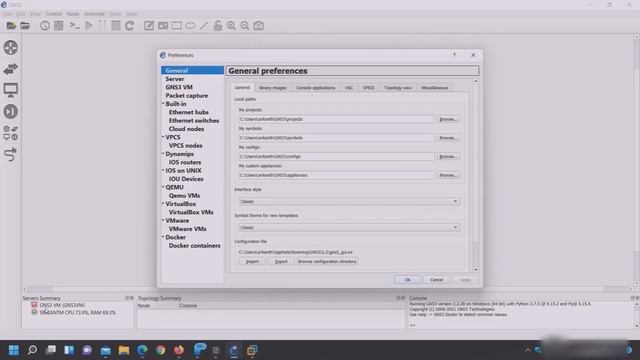640x360 pixels.
Task: Click the Import configuration button
Action: pos(252,262)
